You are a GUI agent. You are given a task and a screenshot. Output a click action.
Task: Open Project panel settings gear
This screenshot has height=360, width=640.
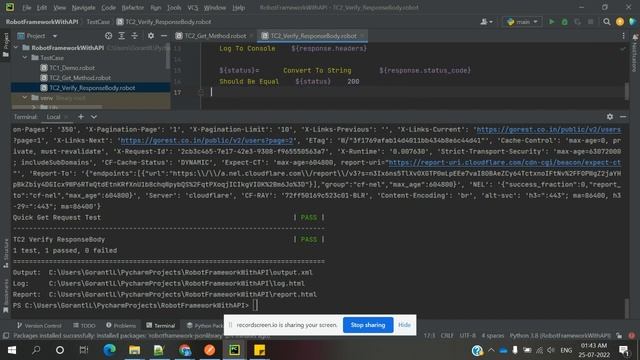coord(151,36)
